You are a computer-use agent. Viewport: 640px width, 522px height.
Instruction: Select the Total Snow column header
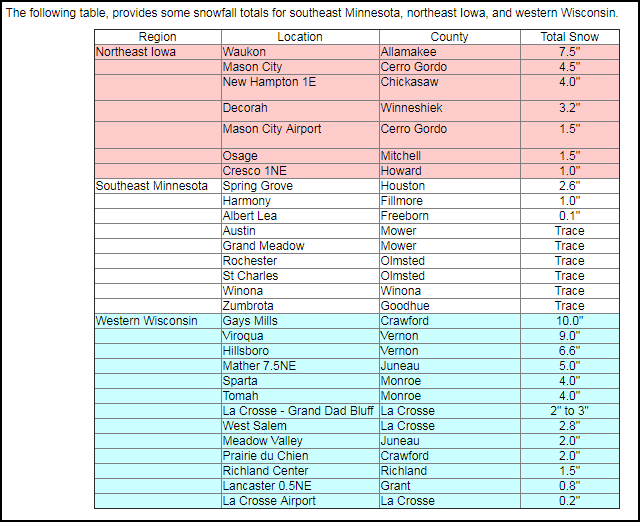(570, 37)
